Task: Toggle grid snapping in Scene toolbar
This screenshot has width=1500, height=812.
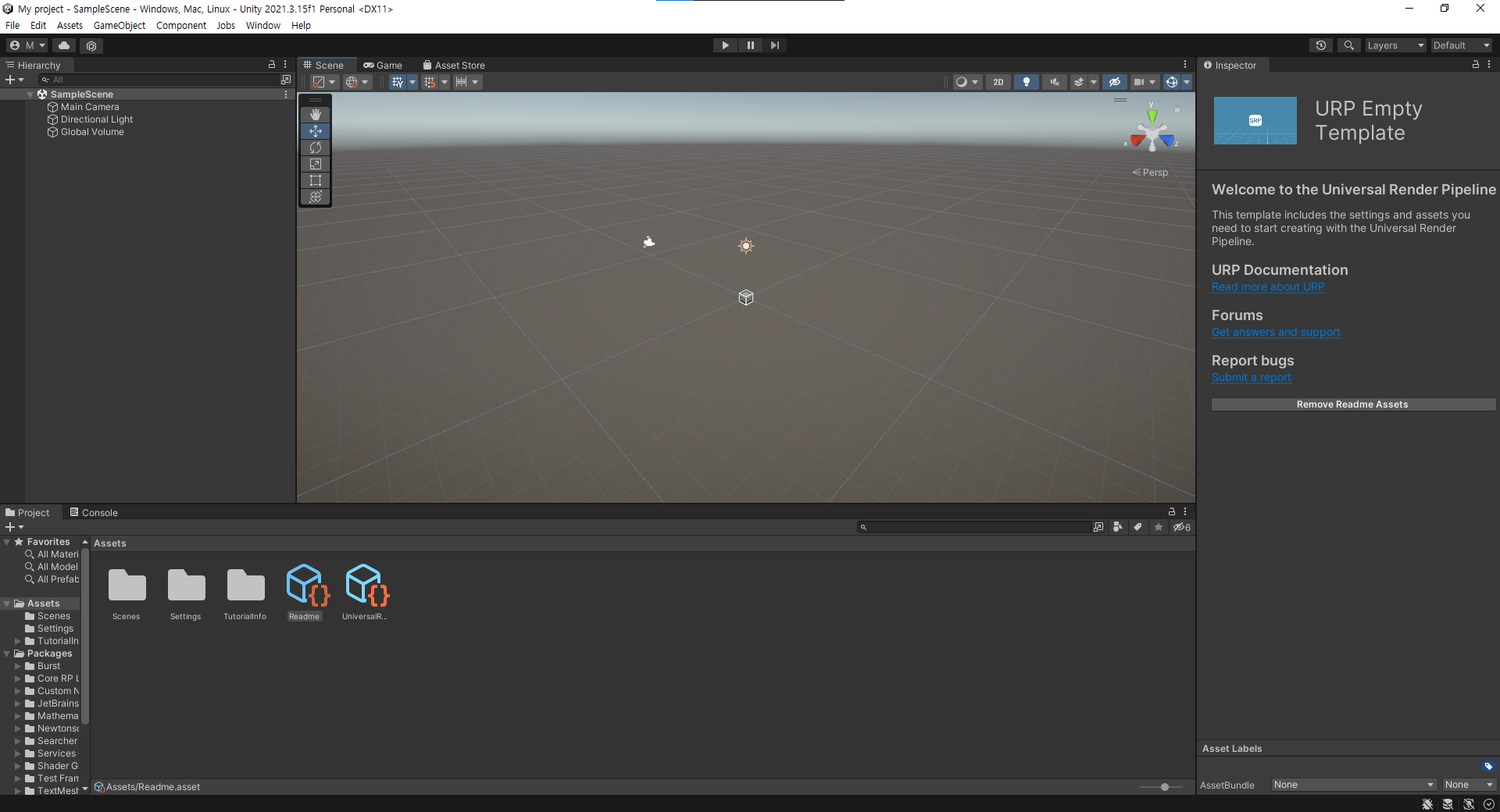Action: click(x=430, y=82)
